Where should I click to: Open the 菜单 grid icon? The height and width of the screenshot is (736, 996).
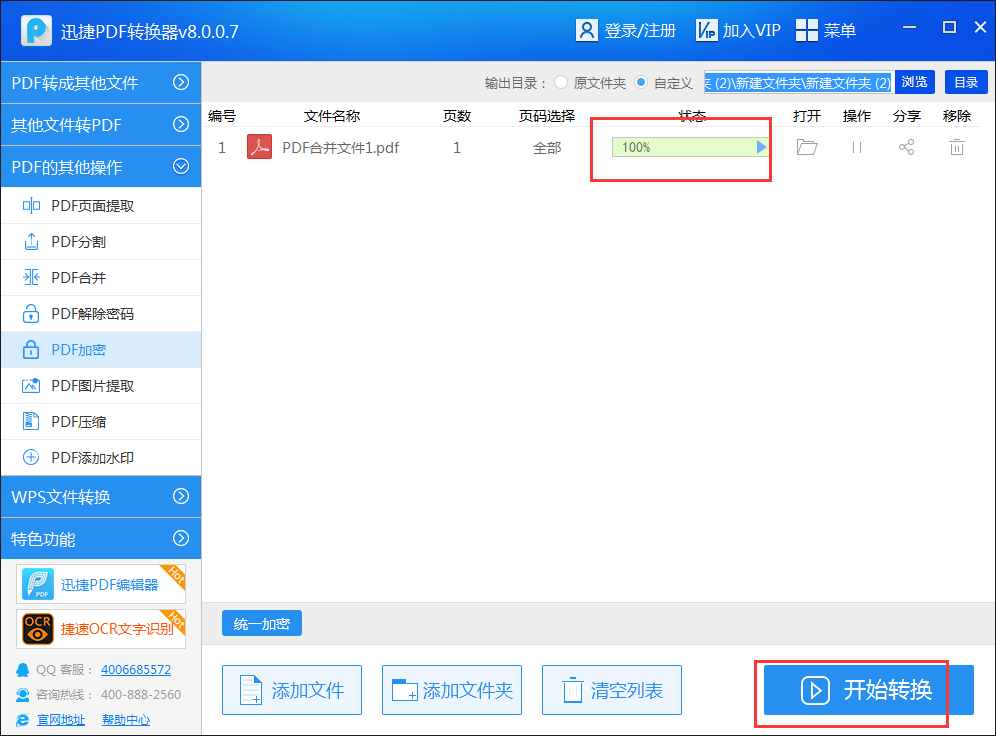tap(807, 30)
